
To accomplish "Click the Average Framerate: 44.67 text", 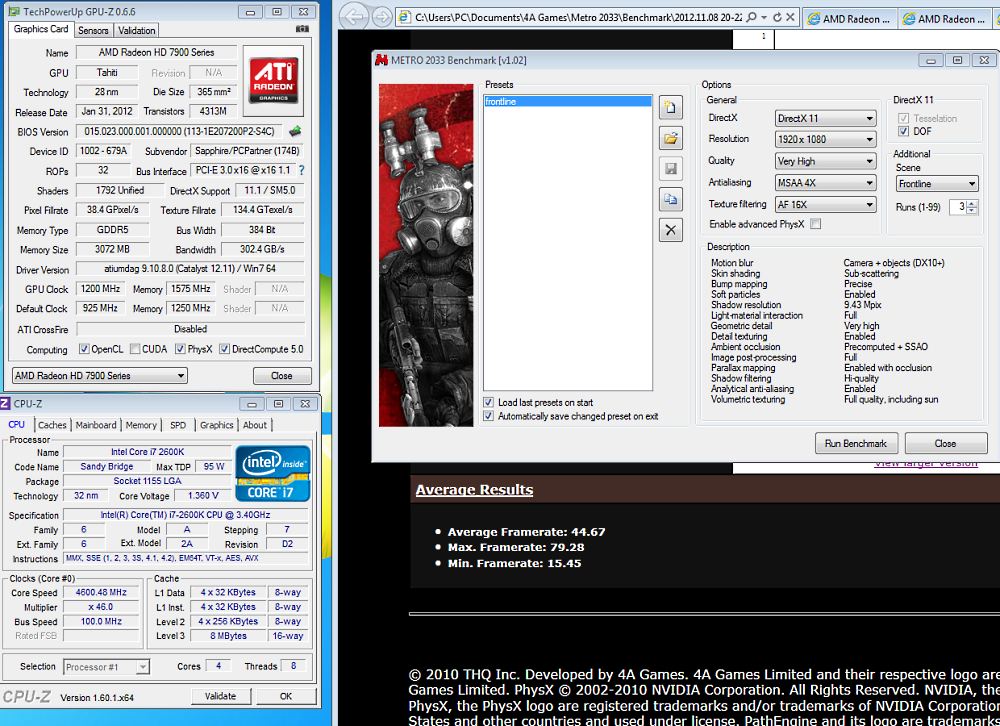I will tap(526, 532).
